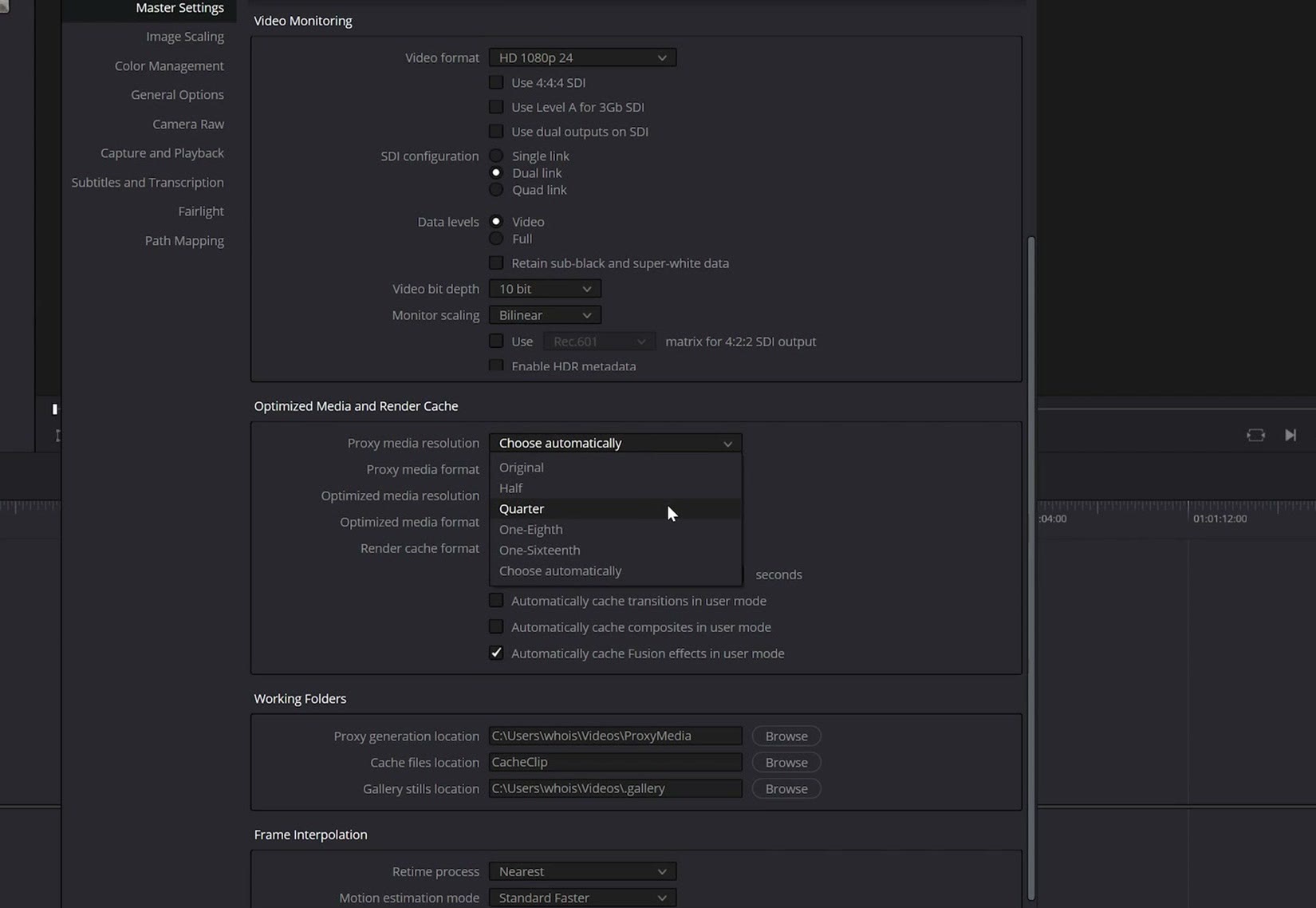Enable Use Level A for 3Gb SDI
The height and width of the screenshot is (908, 1316).
[x=496, y=107]
